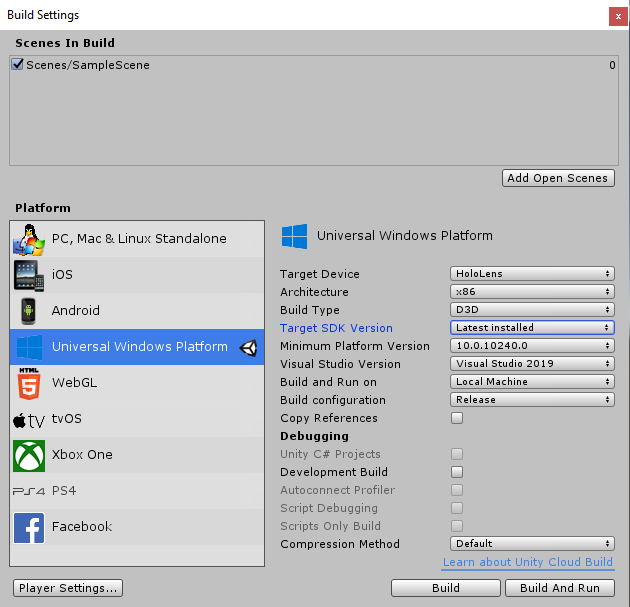Click the Unity logo on the Universal Windows Platform row

click(248, 347)
